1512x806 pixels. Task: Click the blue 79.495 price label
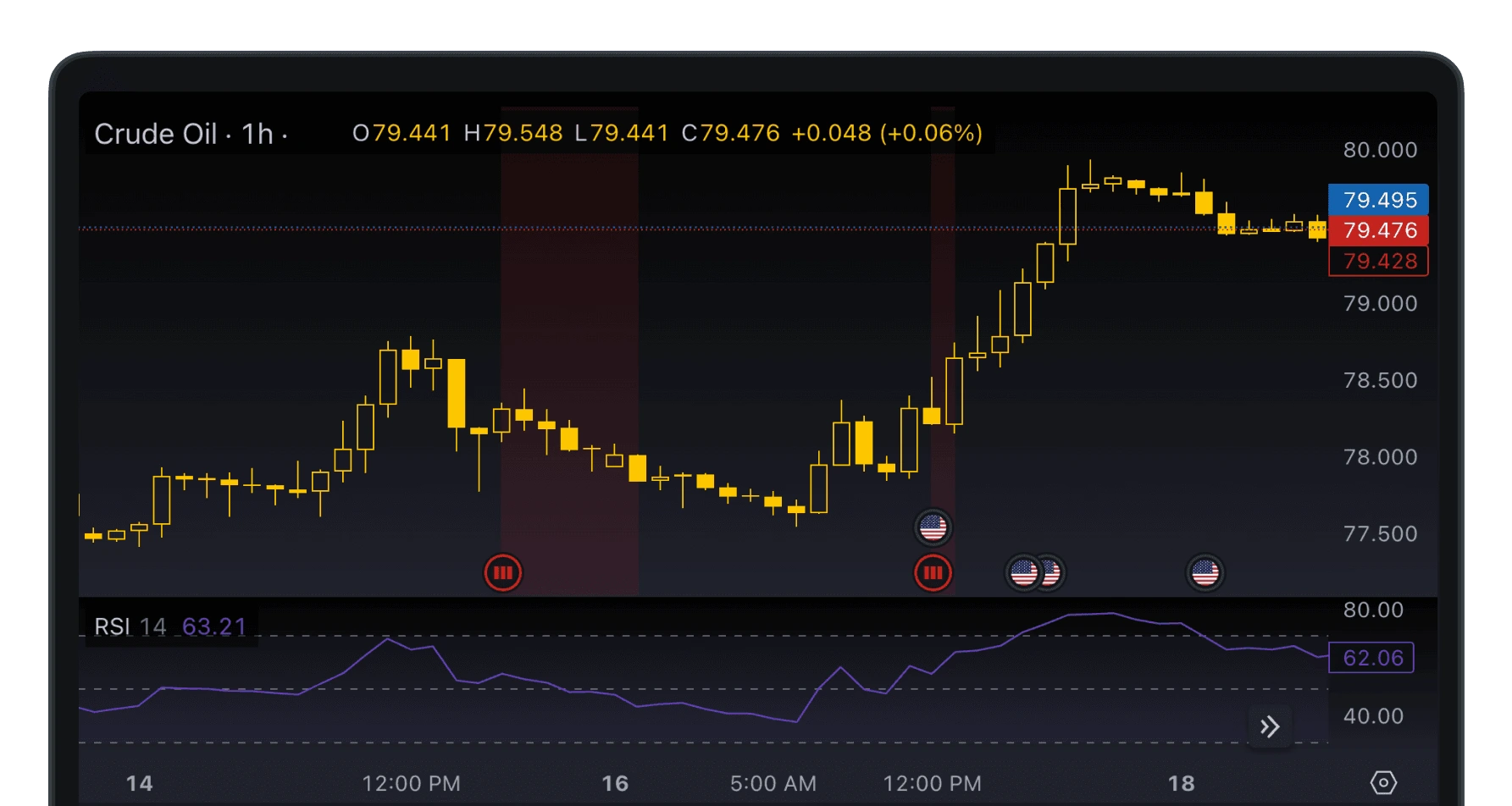(1378, 200)
